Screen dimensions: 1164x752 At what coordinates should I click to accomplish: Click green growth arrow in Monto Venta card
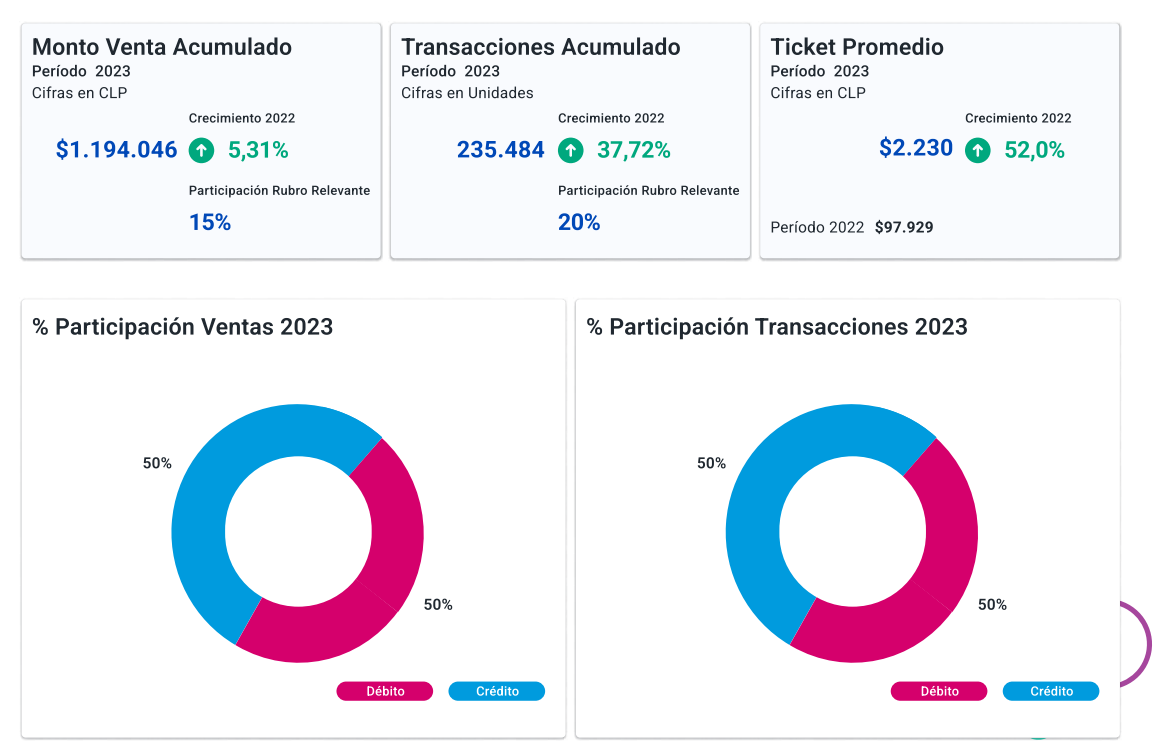(x=201, y=151)
